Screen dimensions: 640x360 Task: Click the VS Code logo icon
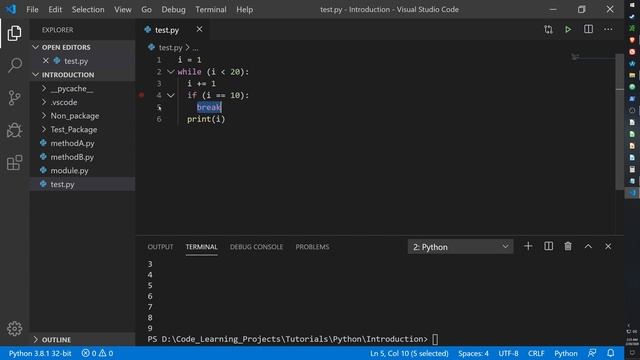pyautogui.click(x=11, y=9)
